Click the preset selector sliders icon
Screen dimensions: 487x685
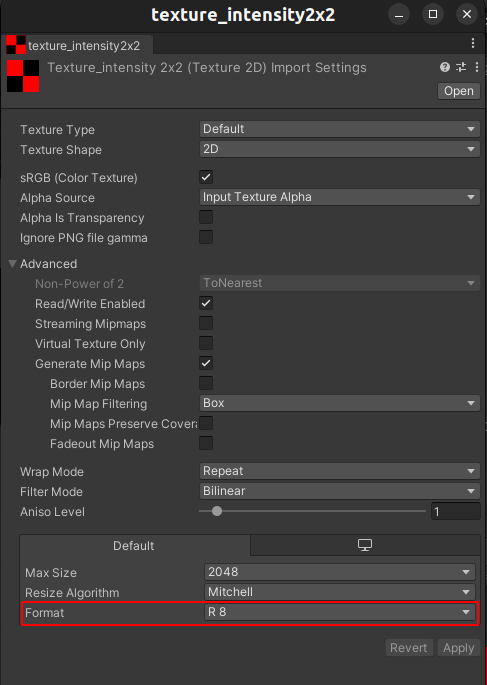[461, 67]
